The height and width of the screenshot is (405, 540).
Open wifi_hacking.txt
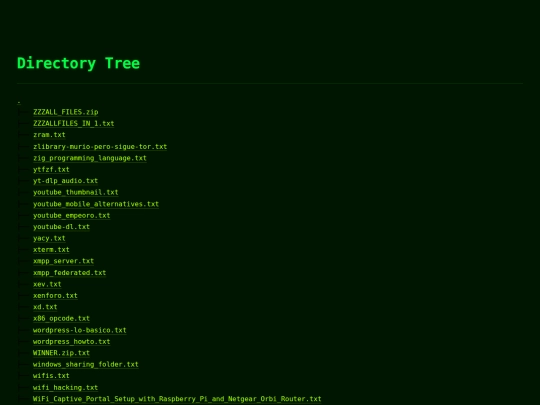point(65,387)
